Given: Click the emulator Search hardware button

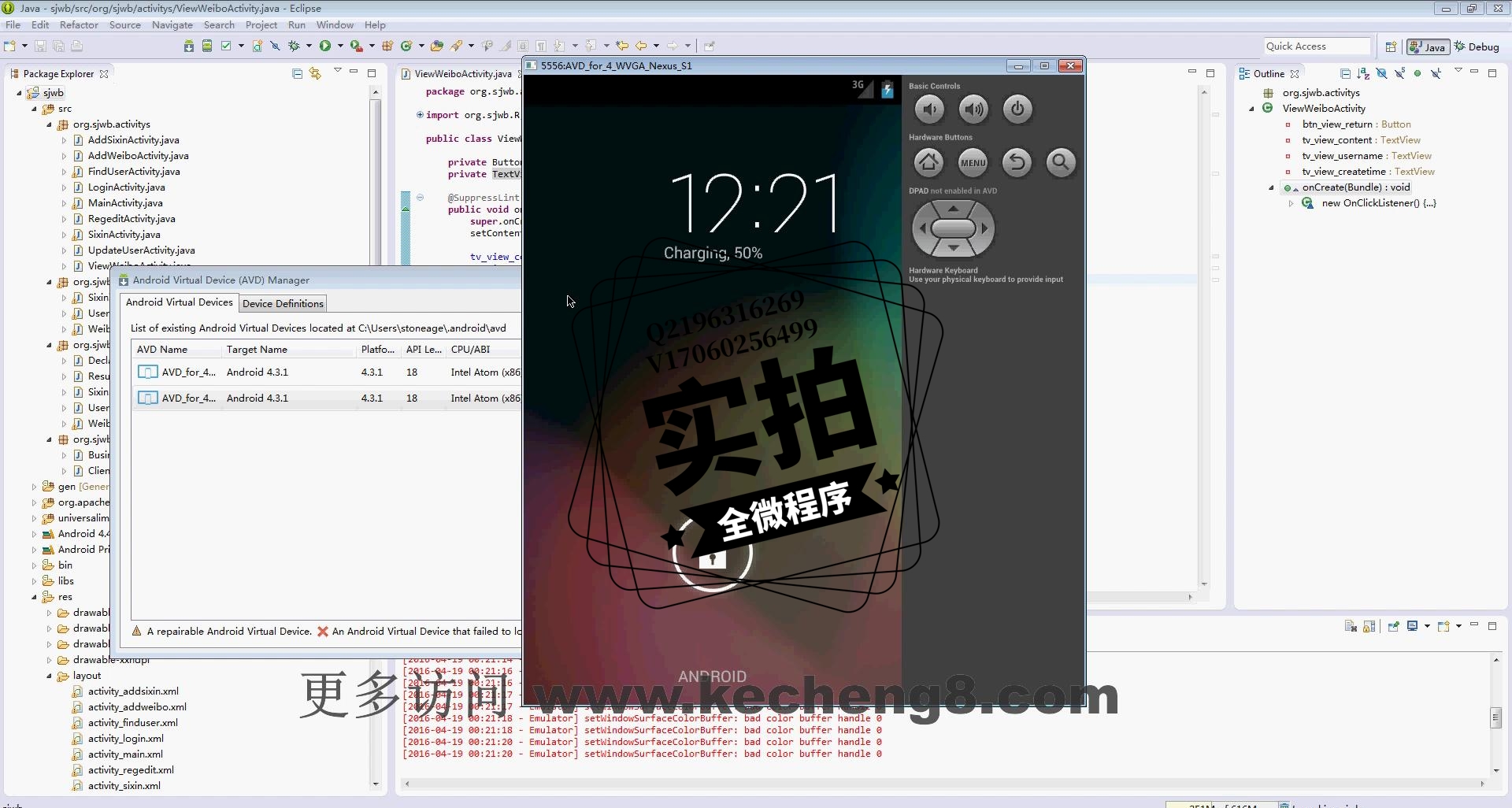Looking at the screenshot, I should click(1061, 162).
